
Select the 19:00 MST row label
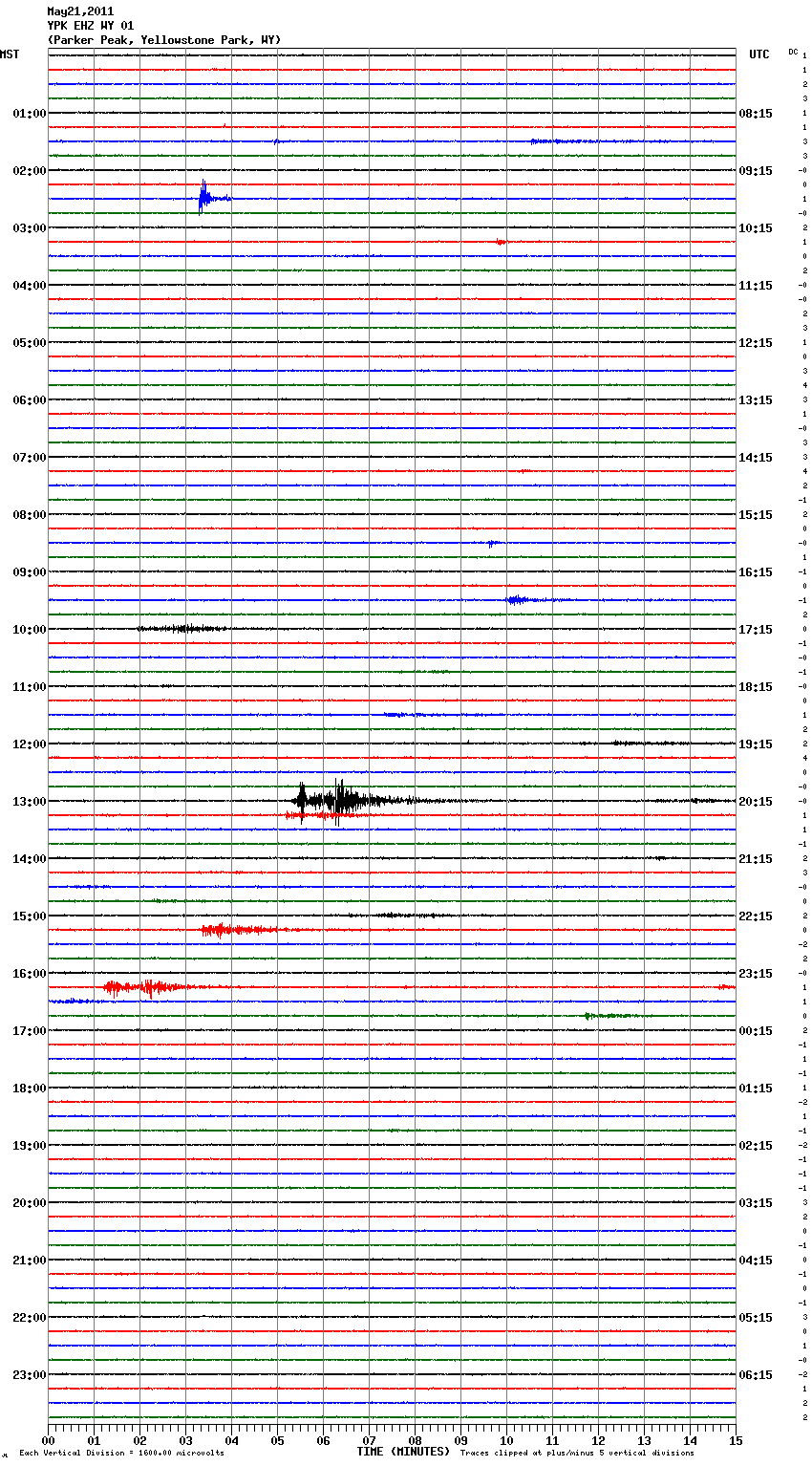click(29, 1146)
